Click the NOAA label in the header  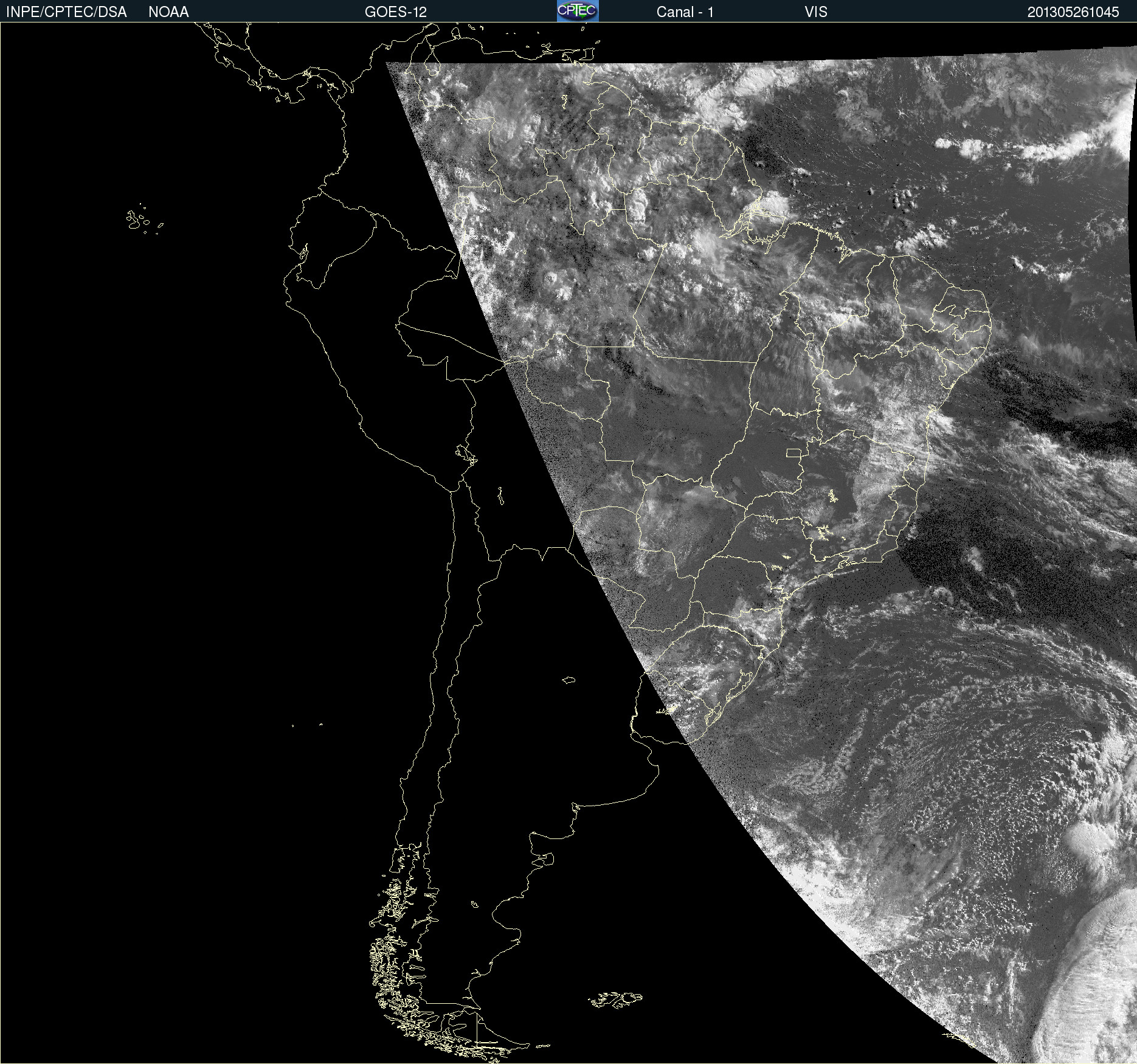[x=168, y=12]
